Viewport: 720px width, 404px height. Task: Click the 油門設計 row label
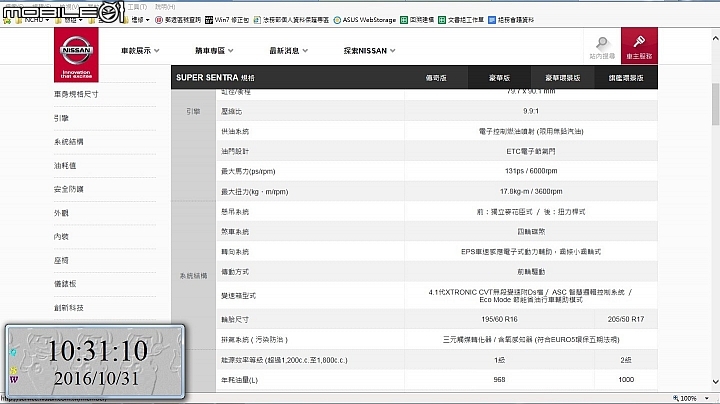tap(235, 151)
